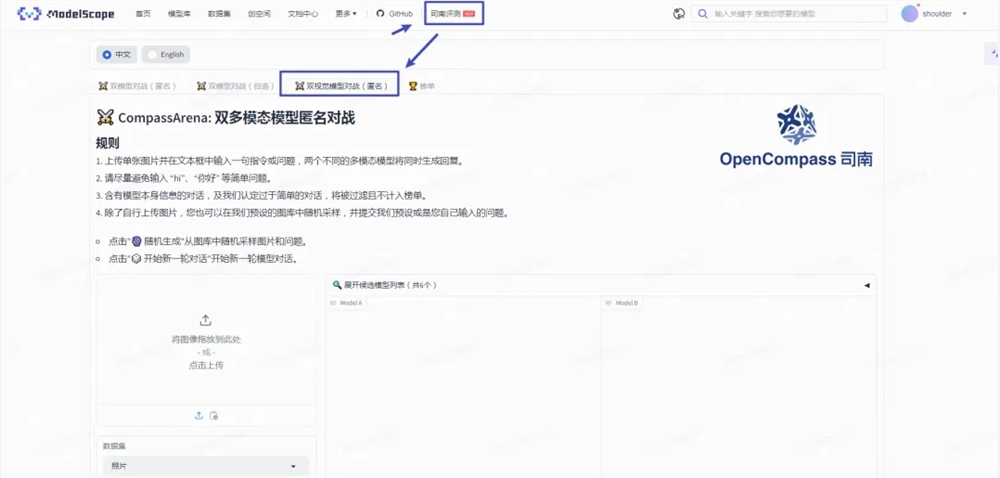Click the model search input field
This screenshot has height=478, width=1000.
coord(797,14)
